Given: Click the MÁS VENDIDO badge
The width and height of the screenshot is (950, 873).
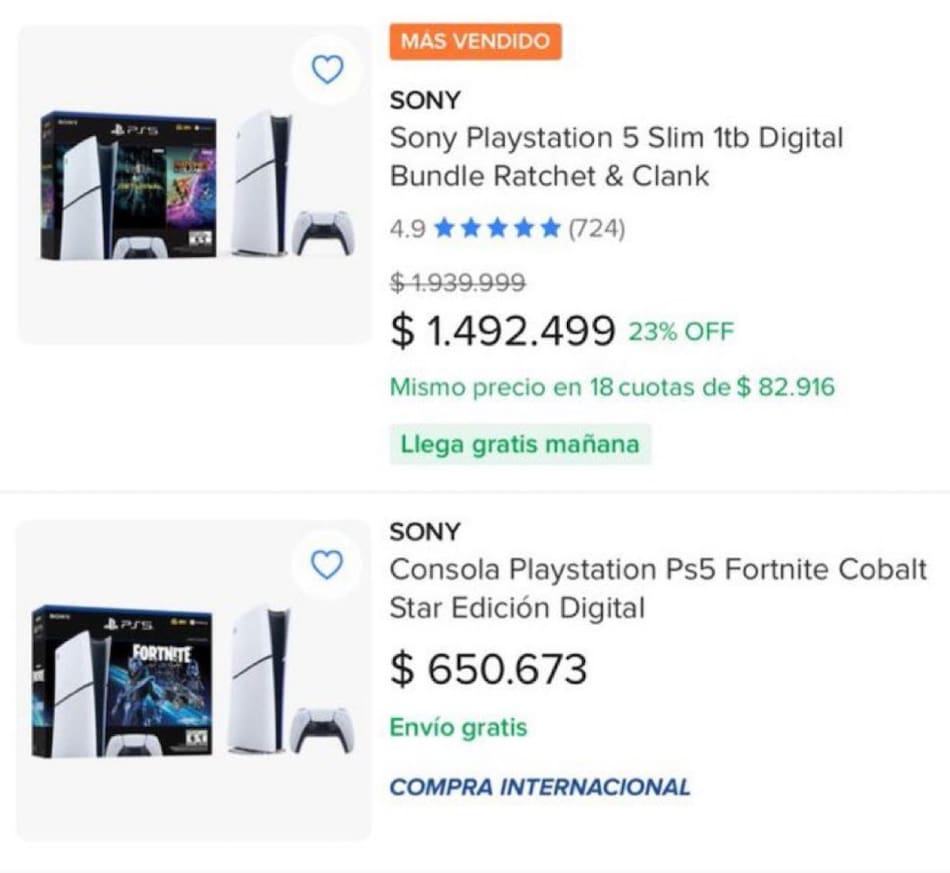Looking at the screenshot, I should pos(475,41).
